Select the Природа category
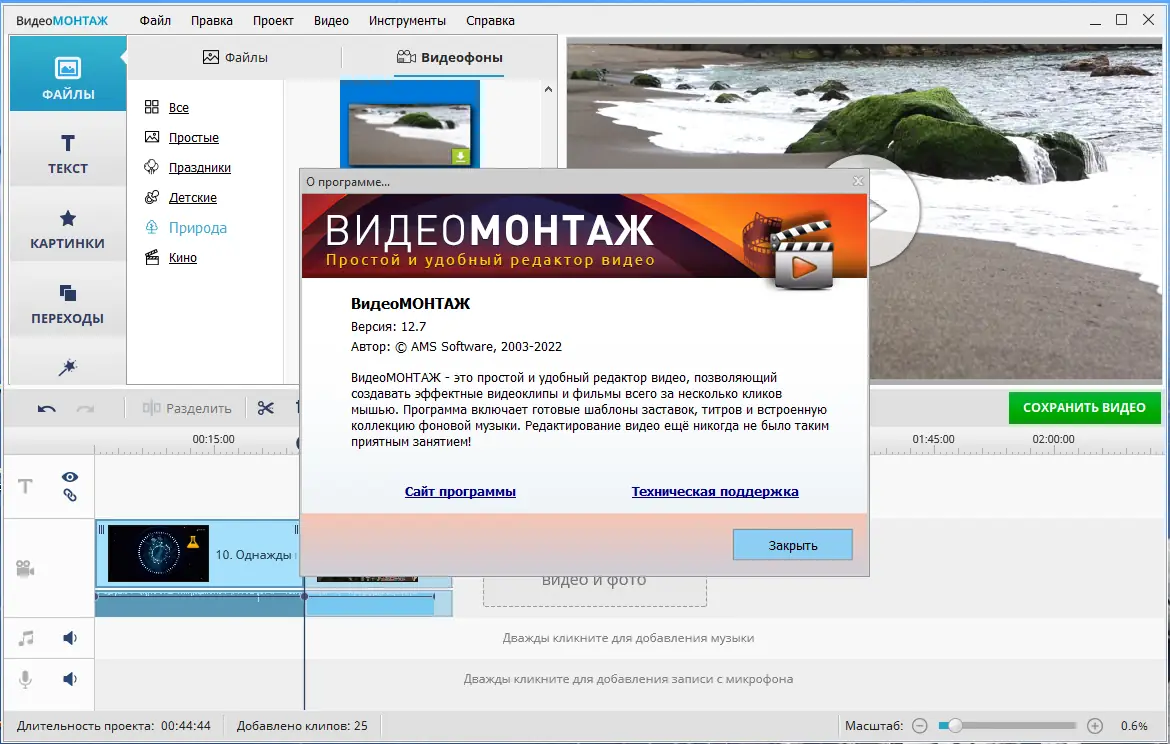The width and height of the screenshot is (1170, 744). [x=197, y=228]
